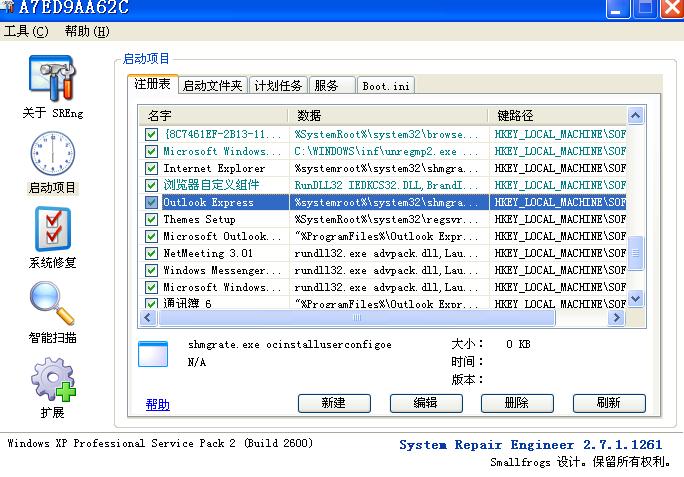Toggle the last Microsoft Windows... row checkbox
This screenshot has height=477, width=684.
[x=151, y=287]
